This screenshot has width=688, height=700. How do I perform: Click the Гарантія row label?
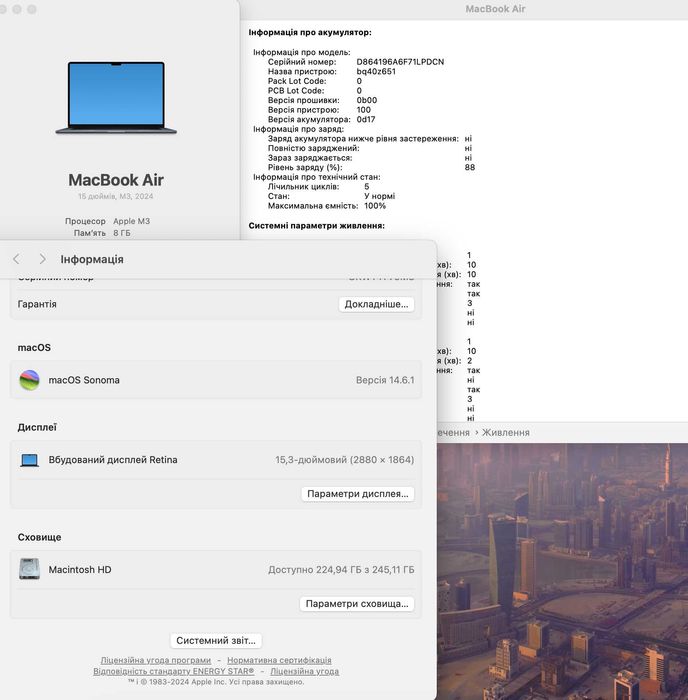point(37,304)
